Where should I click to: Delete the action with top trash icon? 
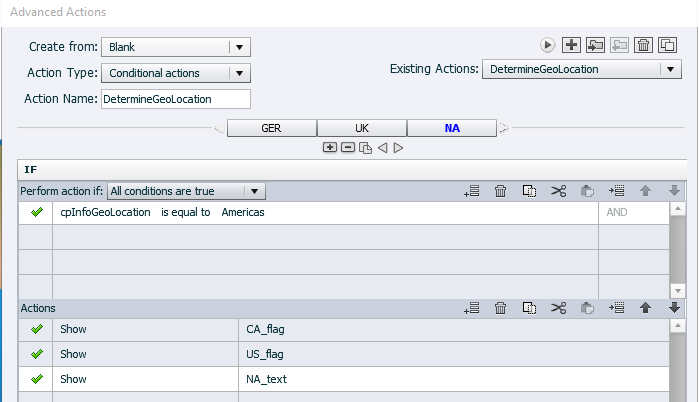pyautogui.click(x=644, y=45)
